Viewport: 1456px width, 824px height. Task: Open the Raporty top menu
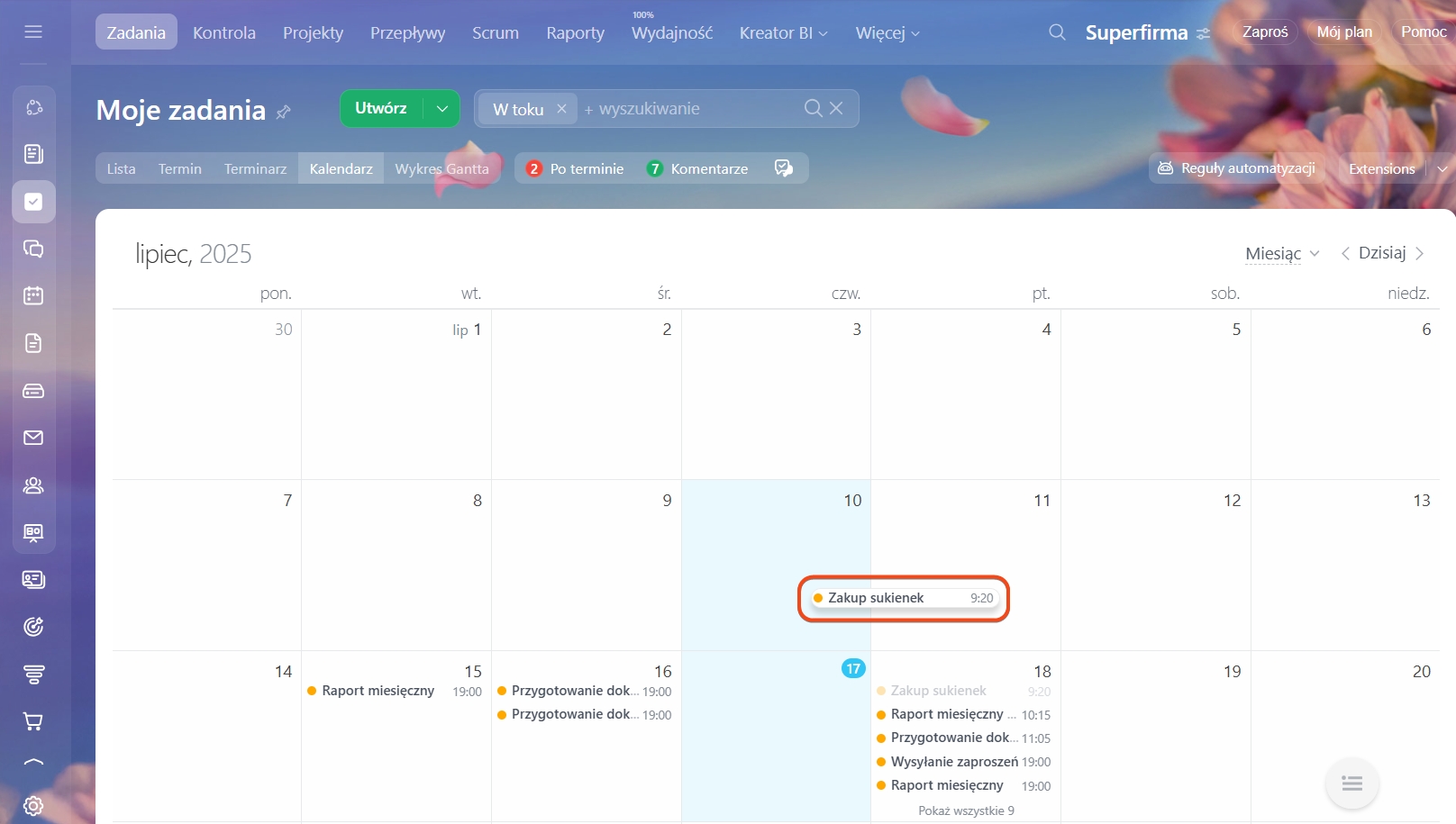click(575, 33)
